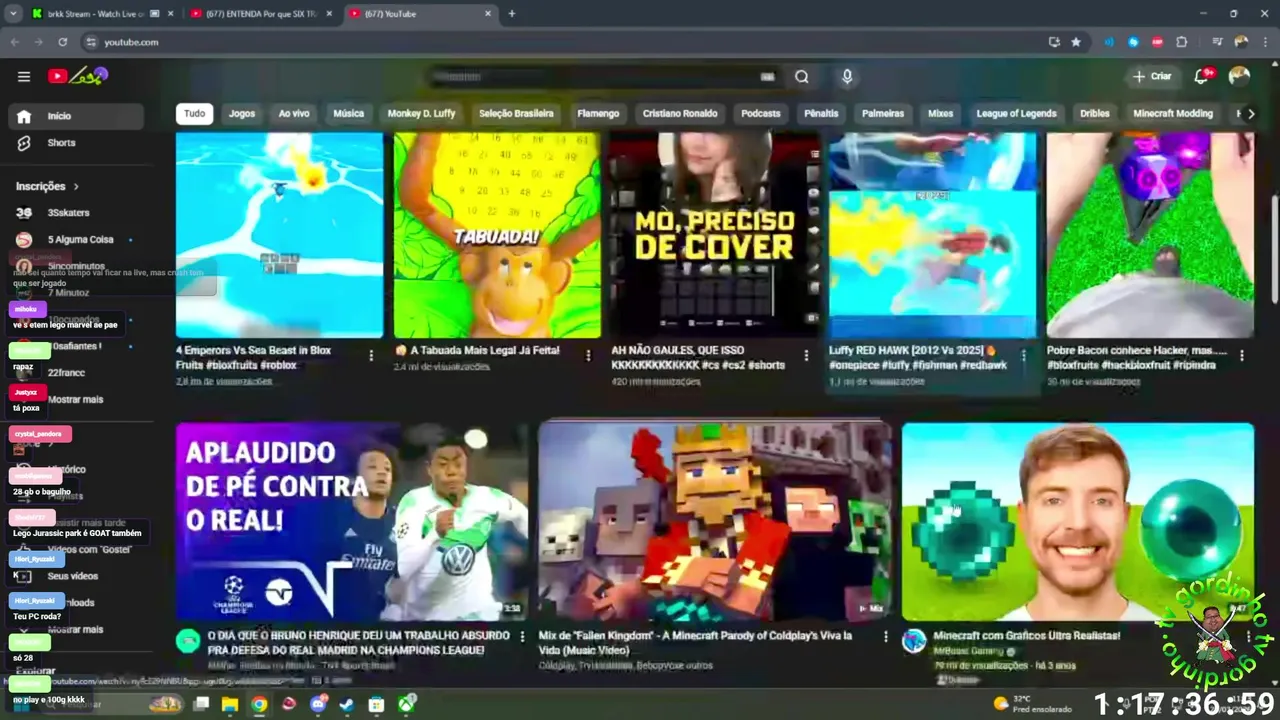The height and width of the screenshot is (720, 1280).
Task: Open the Fallen Kingdom Minecraft mix thumbnail
Action: point(715,521)
